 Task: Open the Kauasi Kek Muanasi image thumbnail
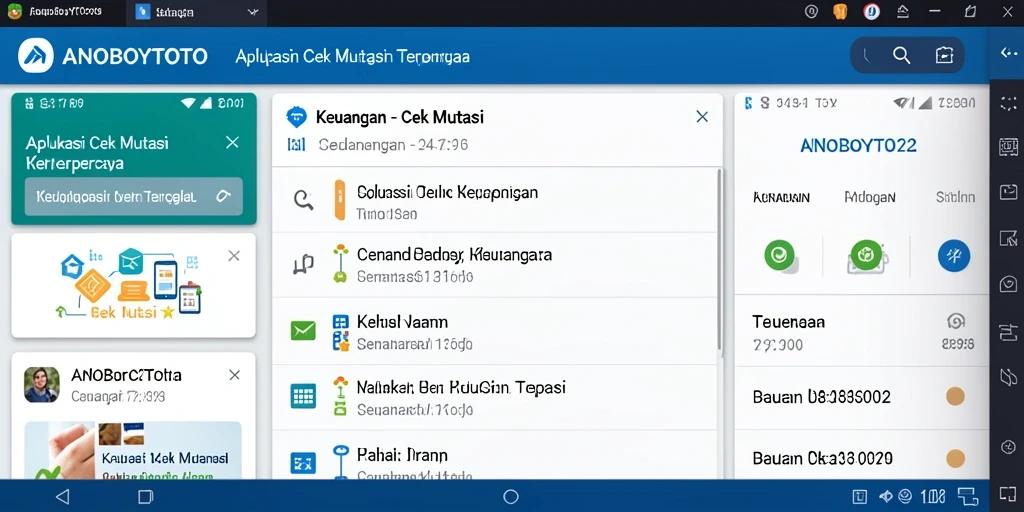click(x=133, y=450)
